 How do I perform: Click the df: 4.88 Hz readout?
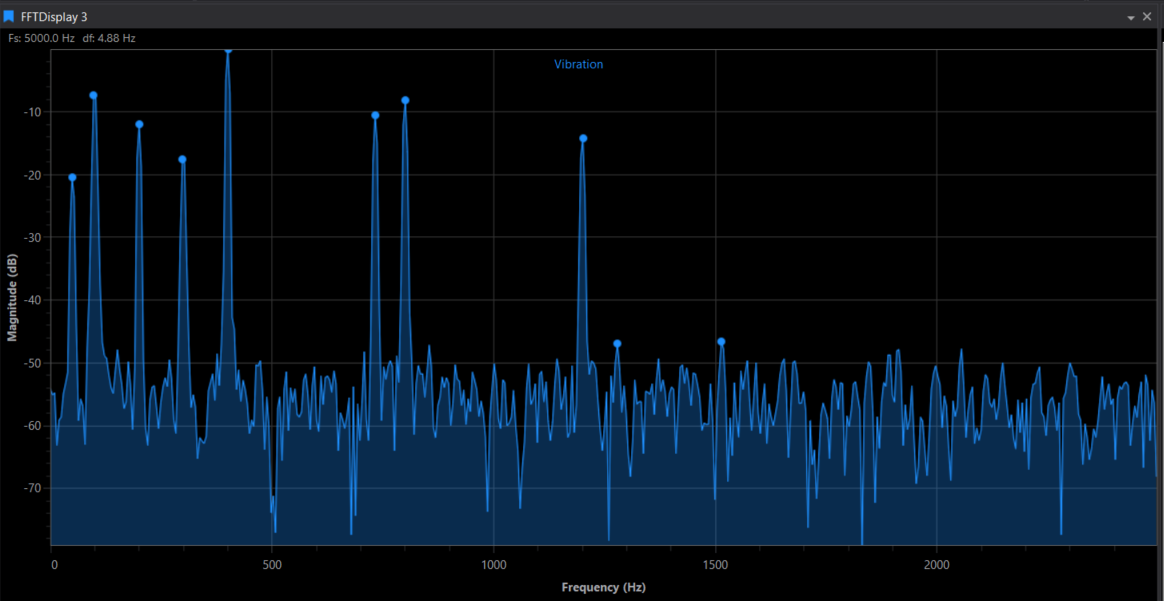point(109,38)
